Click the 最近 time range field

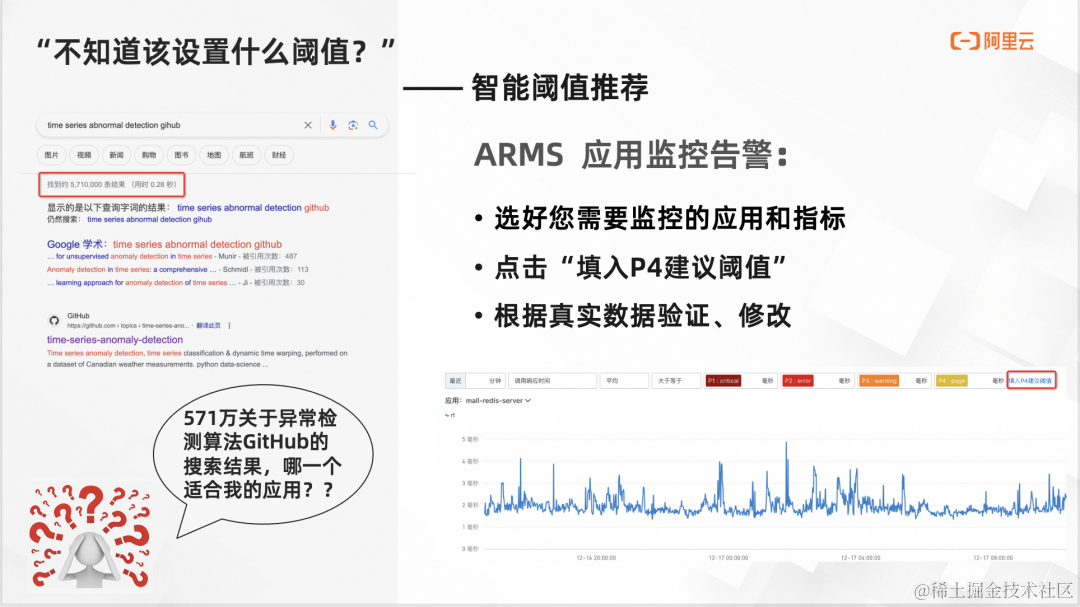click(x=475, y=380)
